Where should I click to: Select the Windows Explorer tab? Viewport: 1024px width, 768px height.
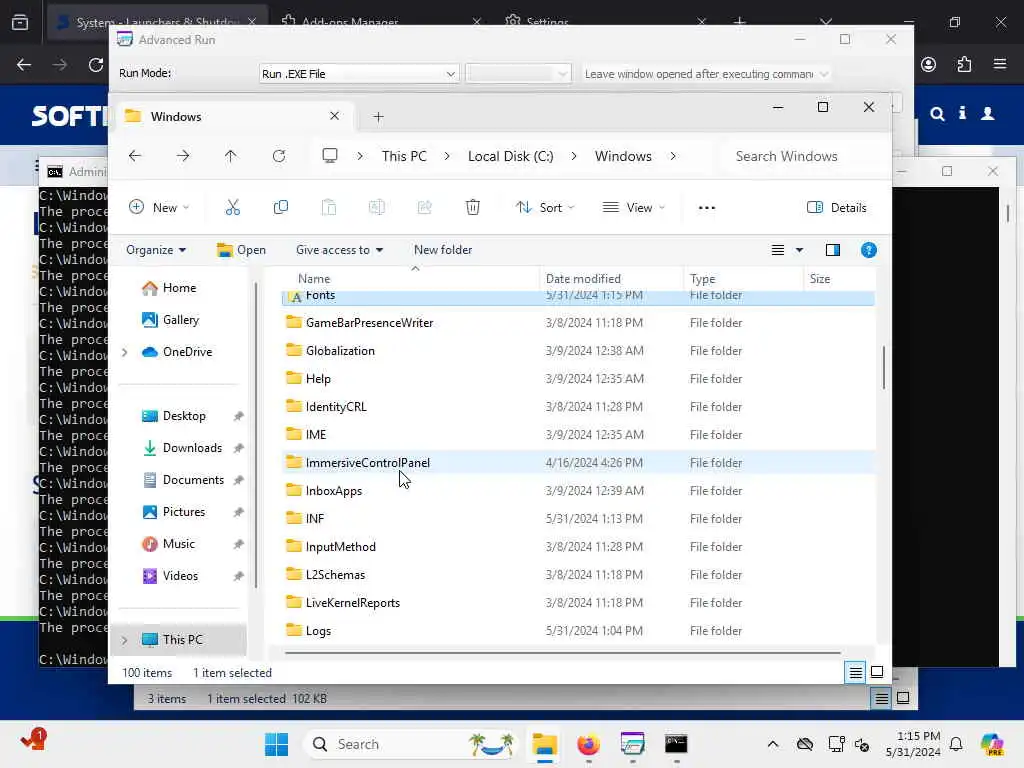pos(232,116)
